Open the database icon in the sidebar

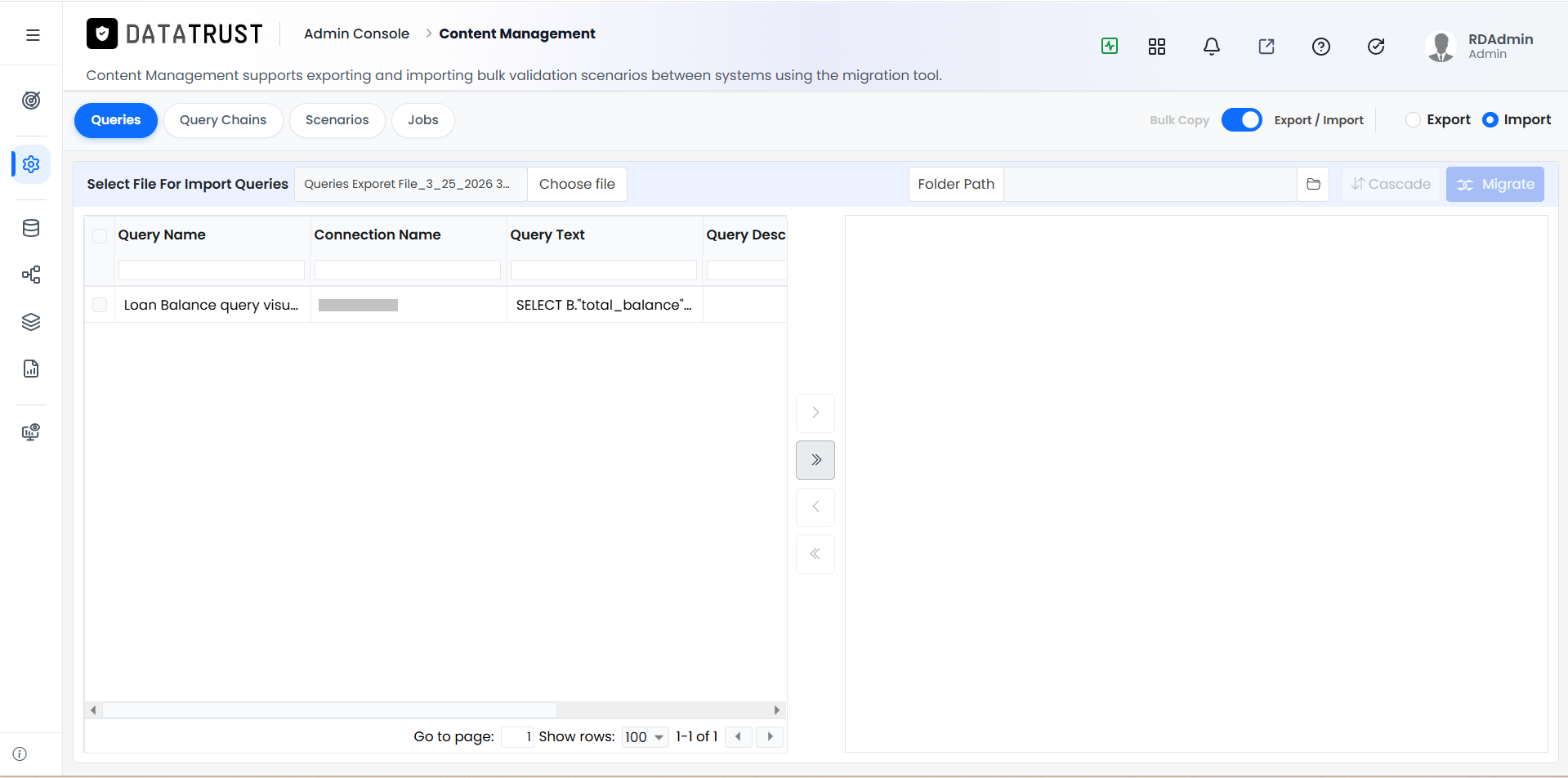coord(31,228)
